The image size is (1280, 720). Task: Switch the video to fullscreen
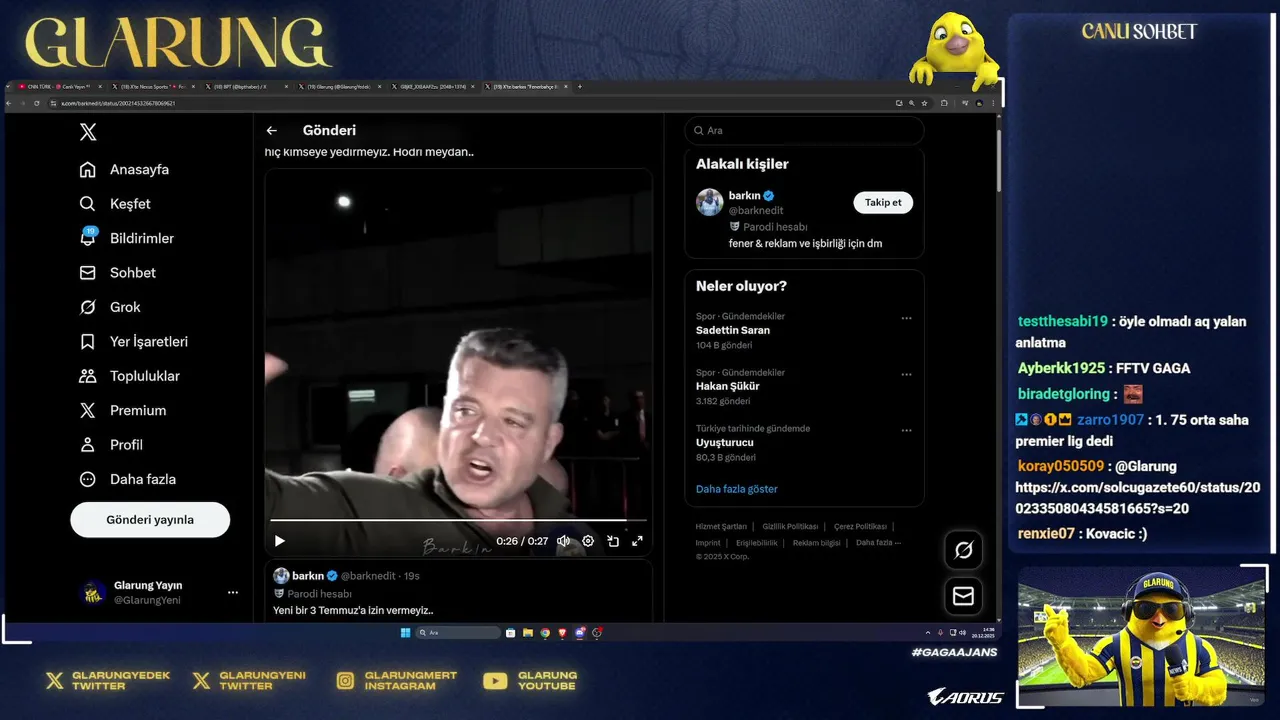tap(637, 541)
